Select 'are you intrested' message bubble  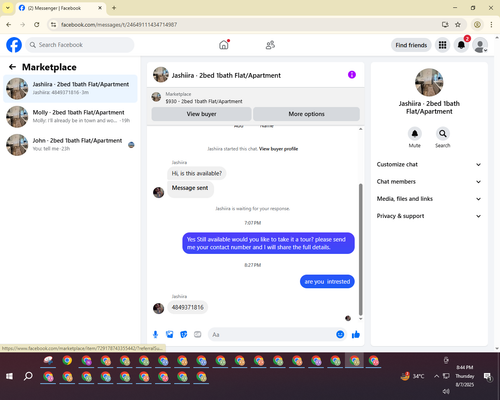[327, 282]
